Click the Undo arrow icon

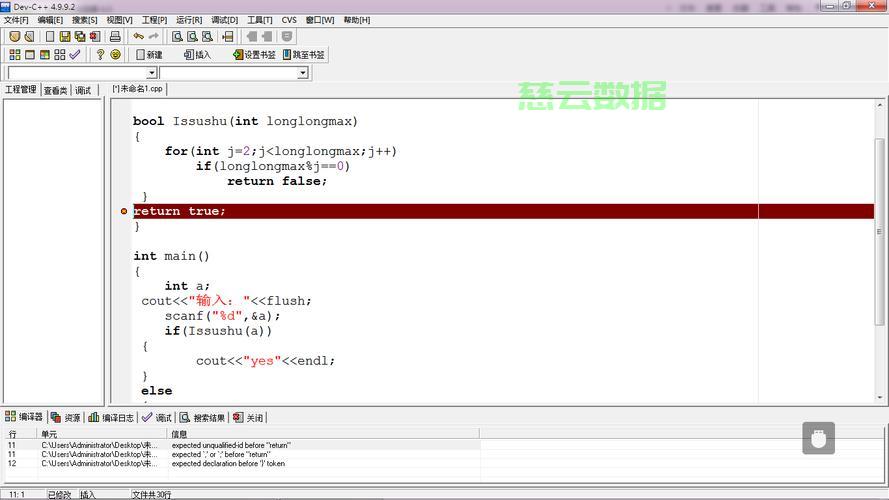139,37
